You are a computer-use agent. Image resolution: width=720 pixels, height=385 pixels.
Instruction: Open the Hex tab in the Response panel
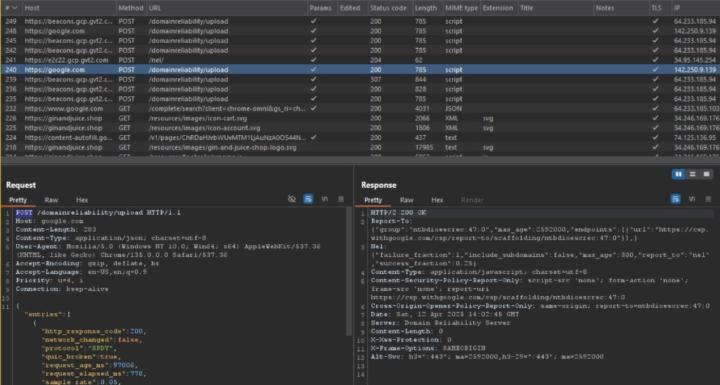[x=437, y=200]
